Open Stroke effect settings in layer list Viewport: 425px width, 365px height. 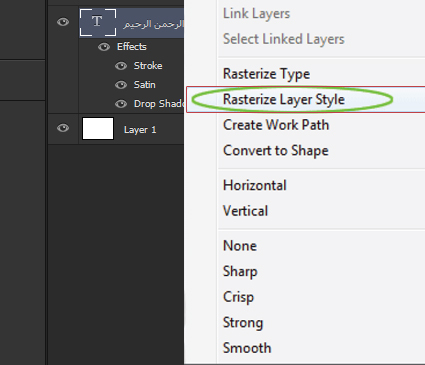(x=148, y=66)
